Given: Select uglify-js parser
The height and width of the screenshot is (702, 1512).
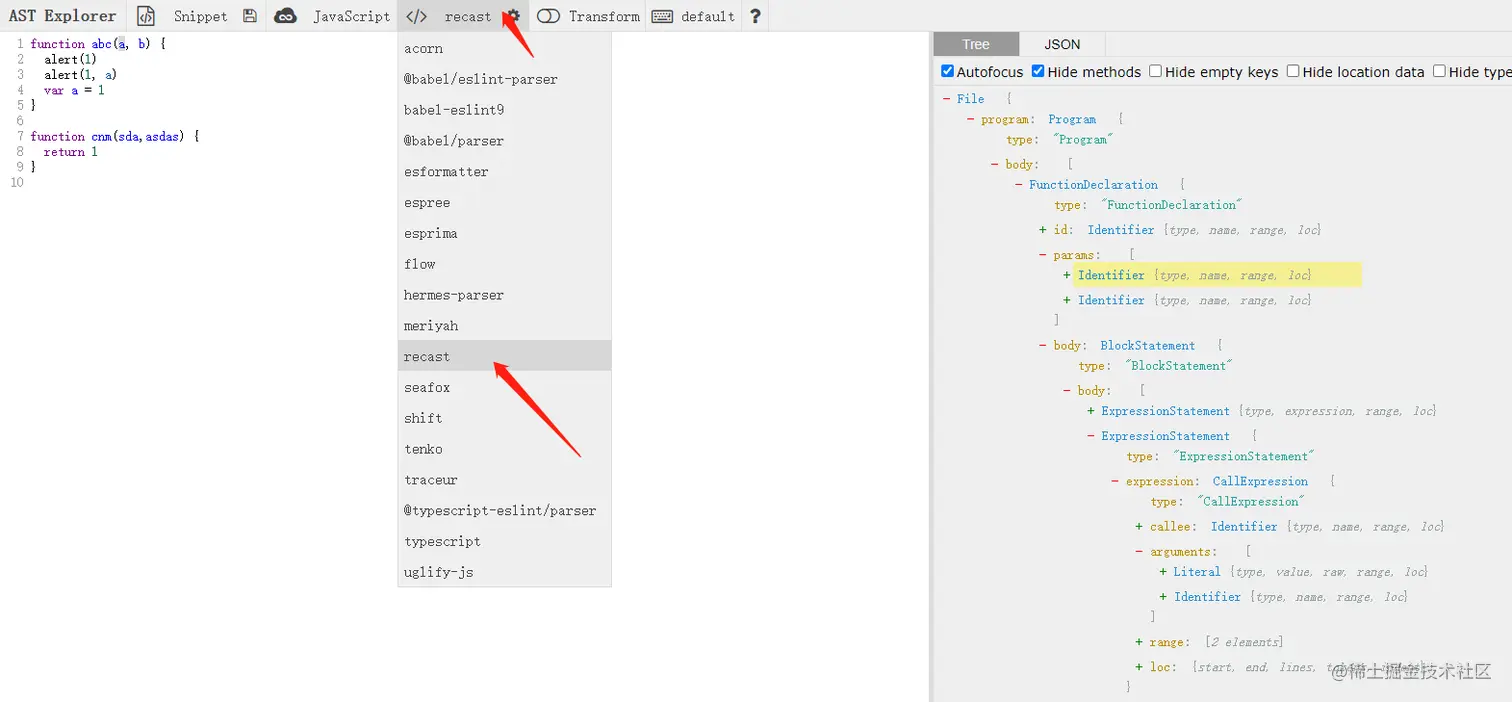Looking at the screenshot, I should [504, 572].
